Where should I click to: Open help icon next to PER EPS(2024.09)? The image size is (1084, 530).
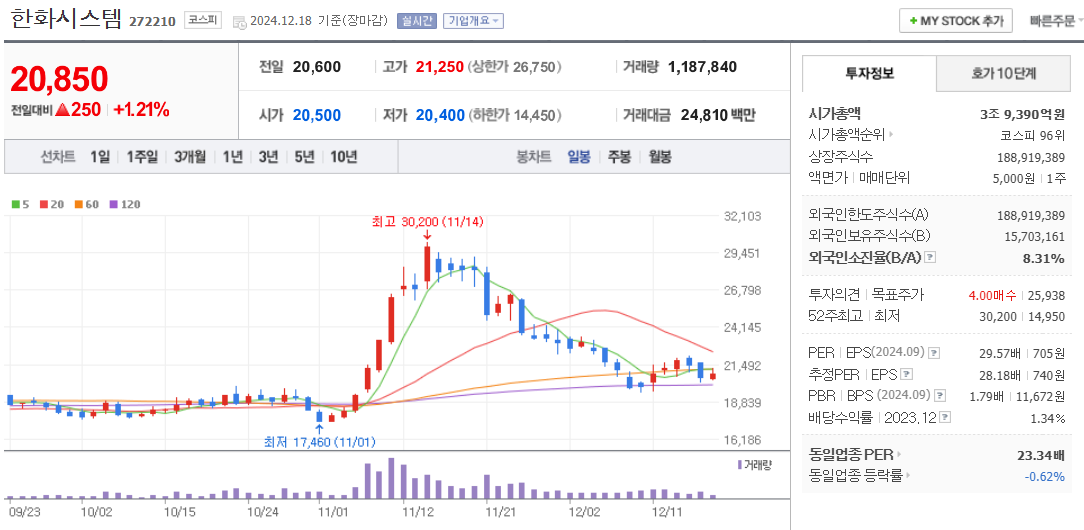point(934,352)
